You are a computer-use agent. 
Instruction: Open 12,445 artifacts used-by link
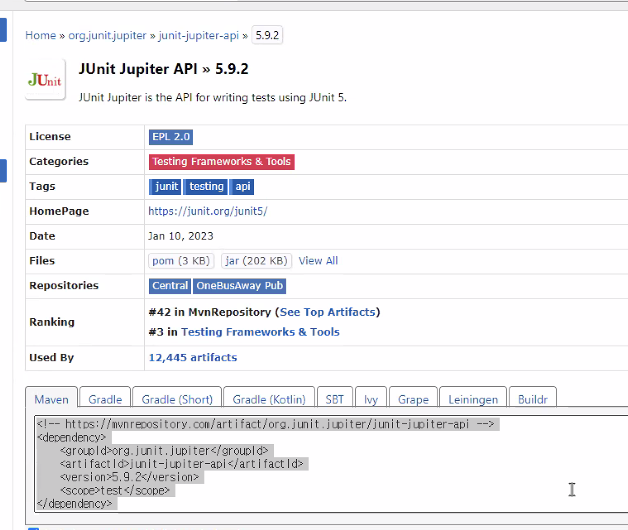tap(193, 357)
